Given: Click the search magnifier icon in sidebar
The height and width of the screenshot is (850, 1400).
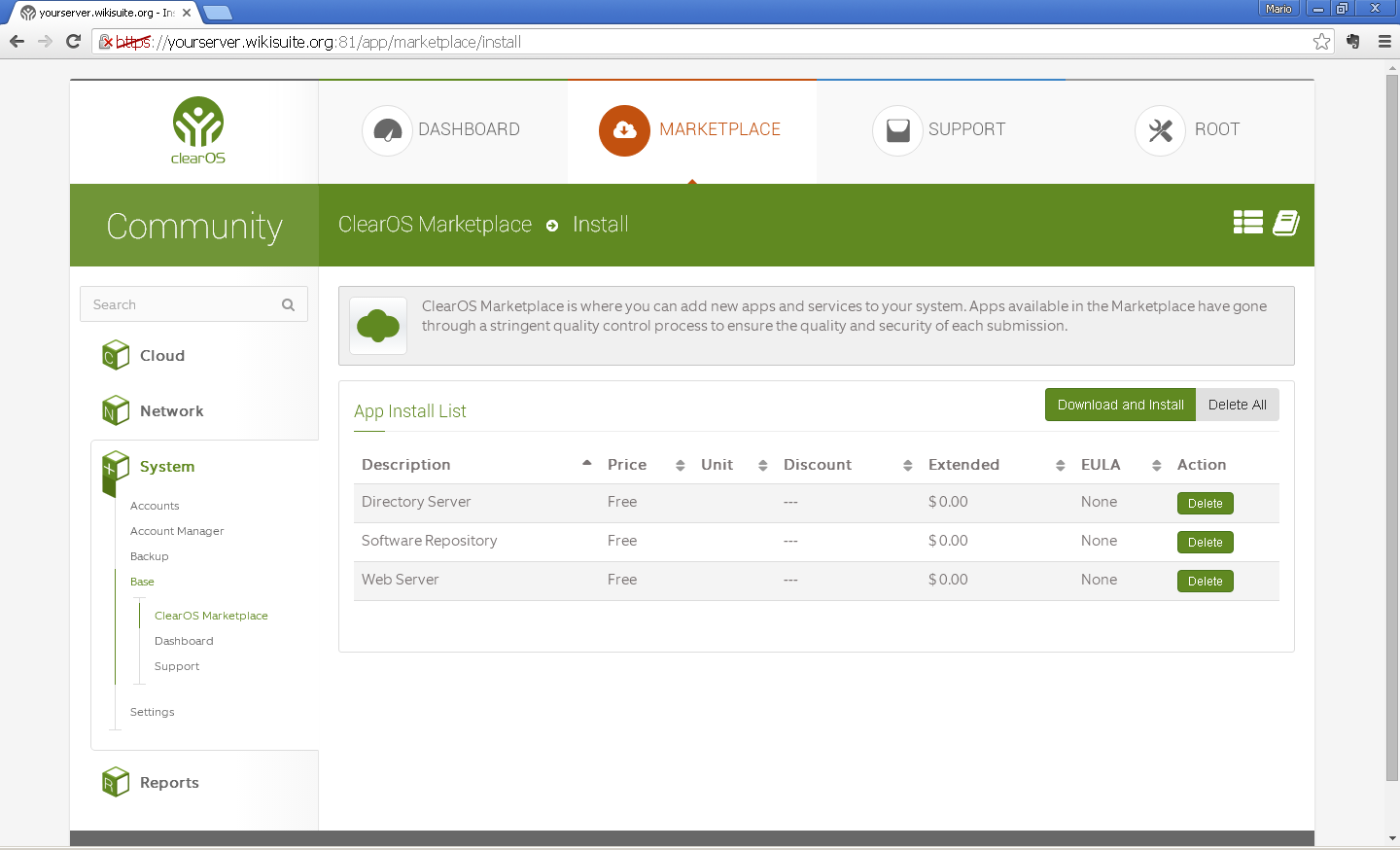Looking at the screenshot, I should pyautogui.click(x=288, y=304).
